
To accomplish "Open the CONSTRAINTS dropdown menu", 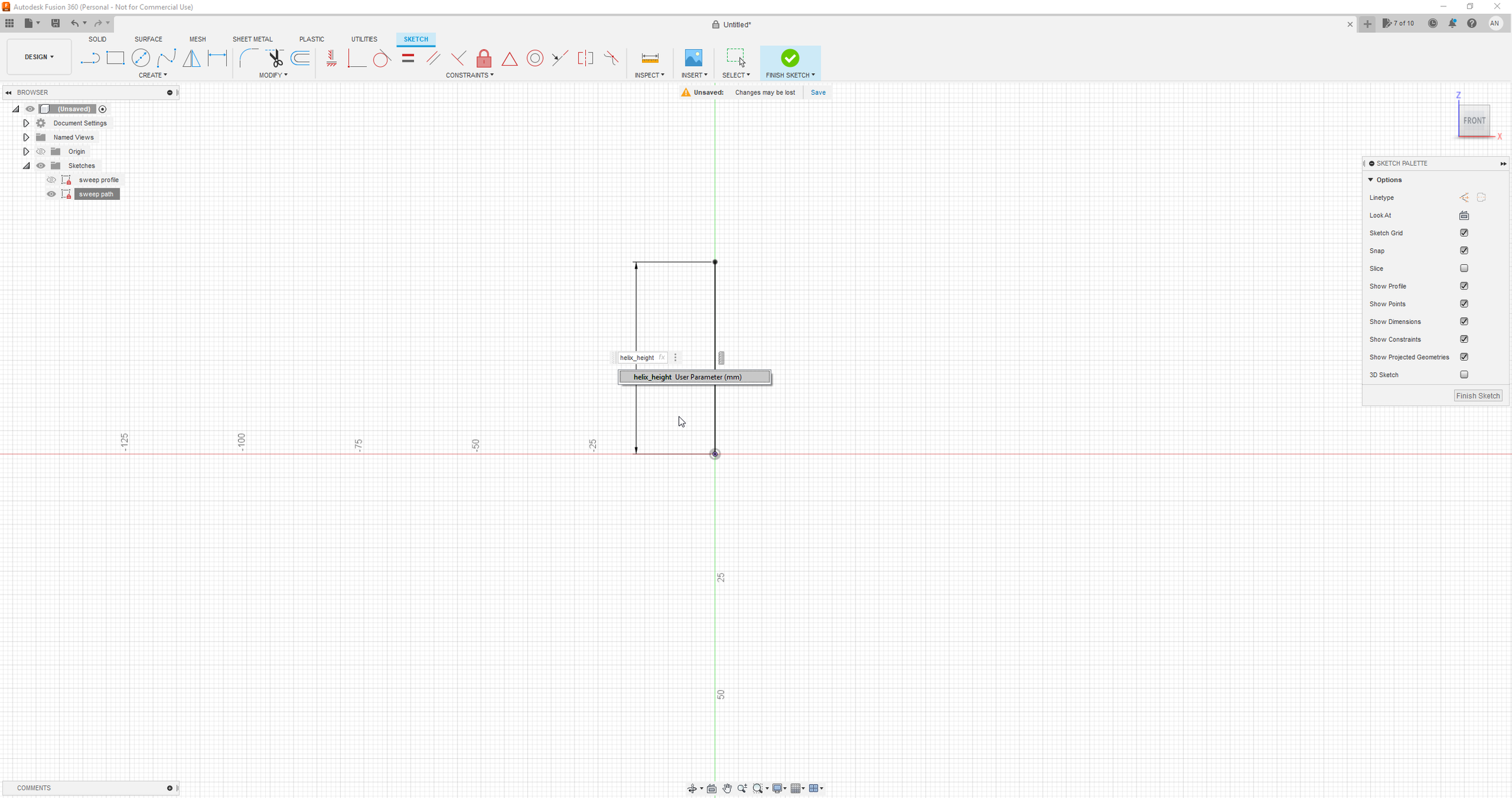I will tap(469, 75).
